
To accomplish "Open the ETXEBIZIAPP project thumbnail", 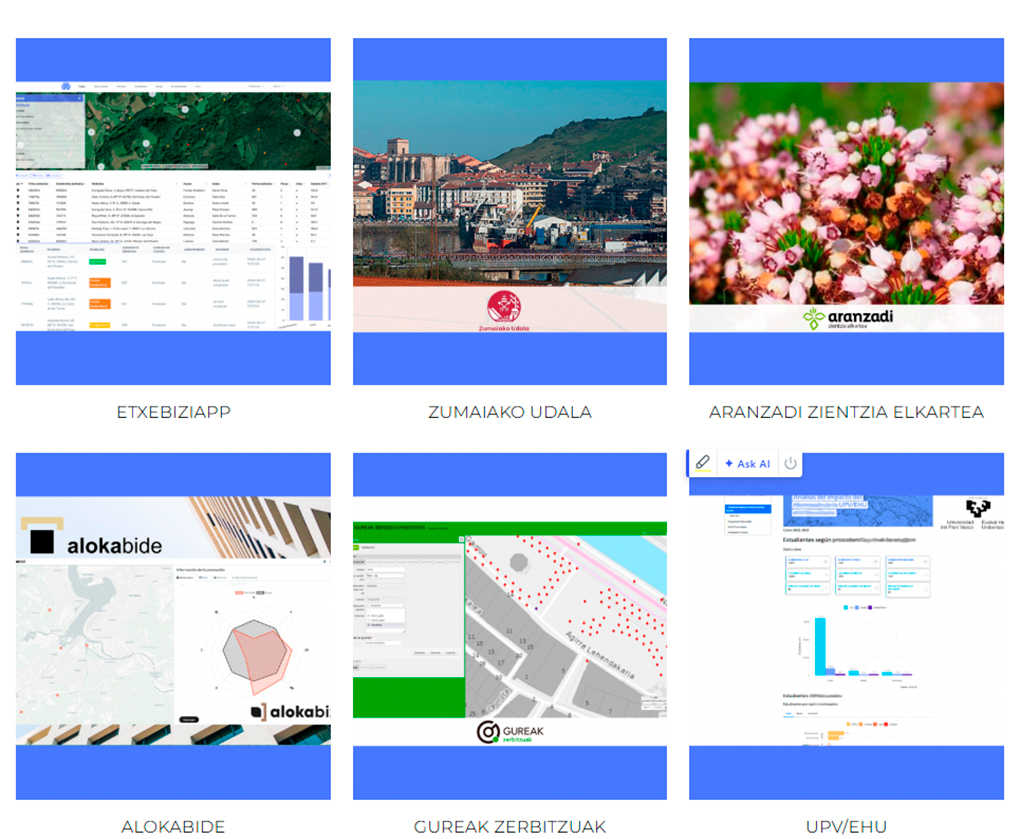I will click(x=173, y=211).
